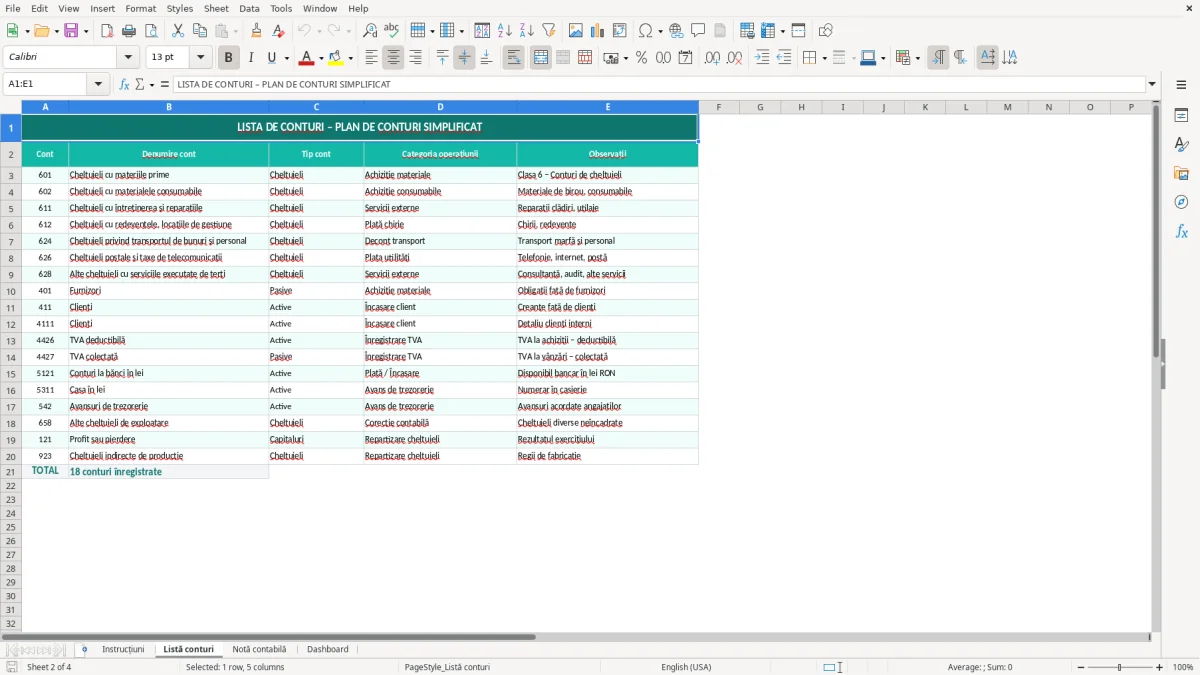Open the Format menu
The image size is (1200, 675).
click(140, 8)
